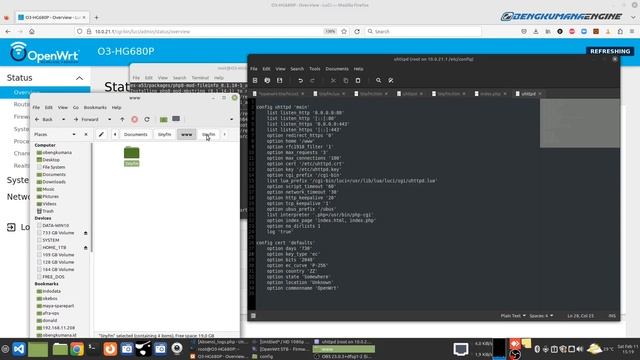Undo last edit in text editor
Viewport: 640px width, 360px height.
(x=300, y=80)
